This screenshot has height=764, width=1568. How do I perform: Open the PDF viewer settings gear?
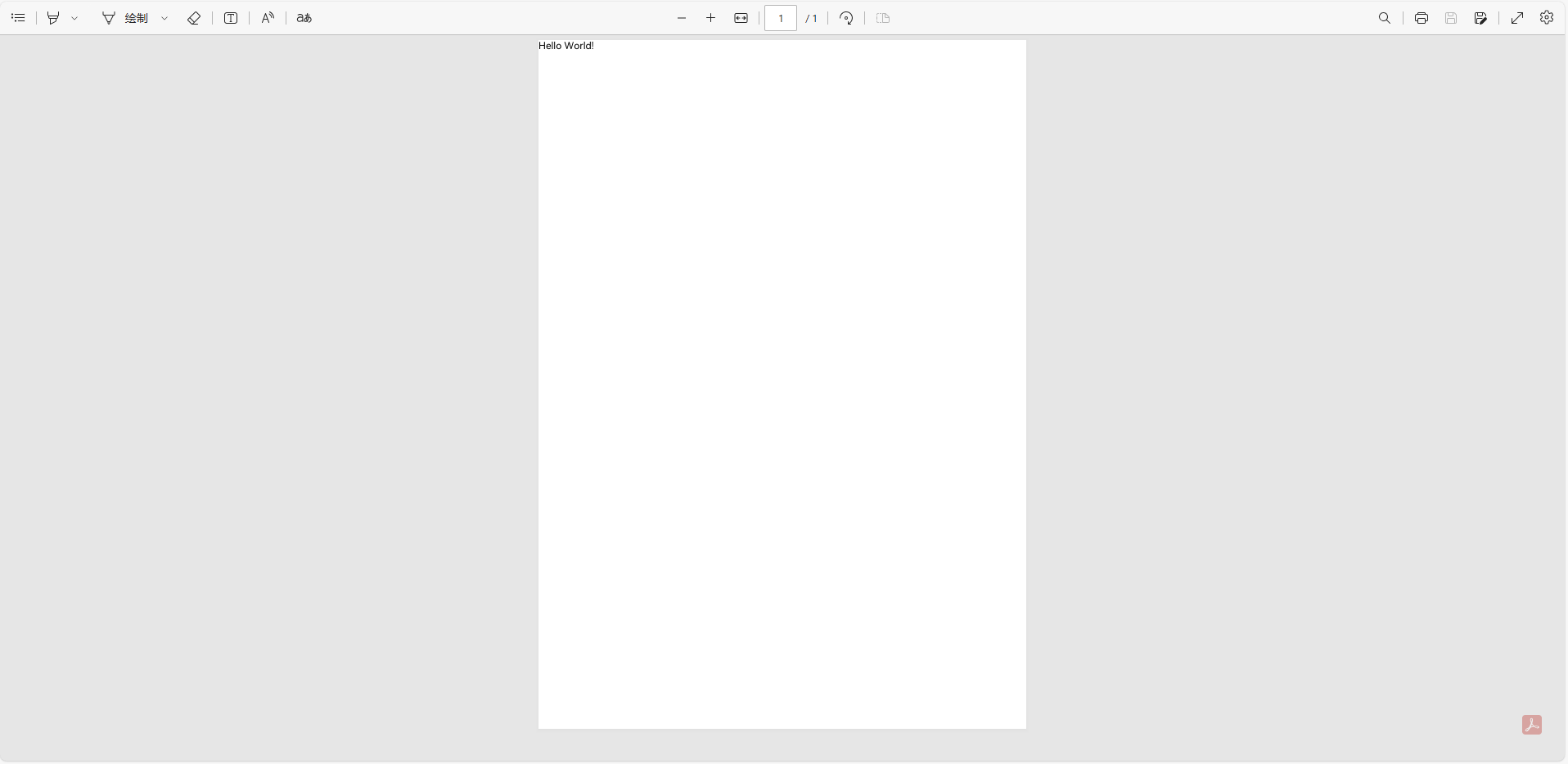pos(1547,17)
